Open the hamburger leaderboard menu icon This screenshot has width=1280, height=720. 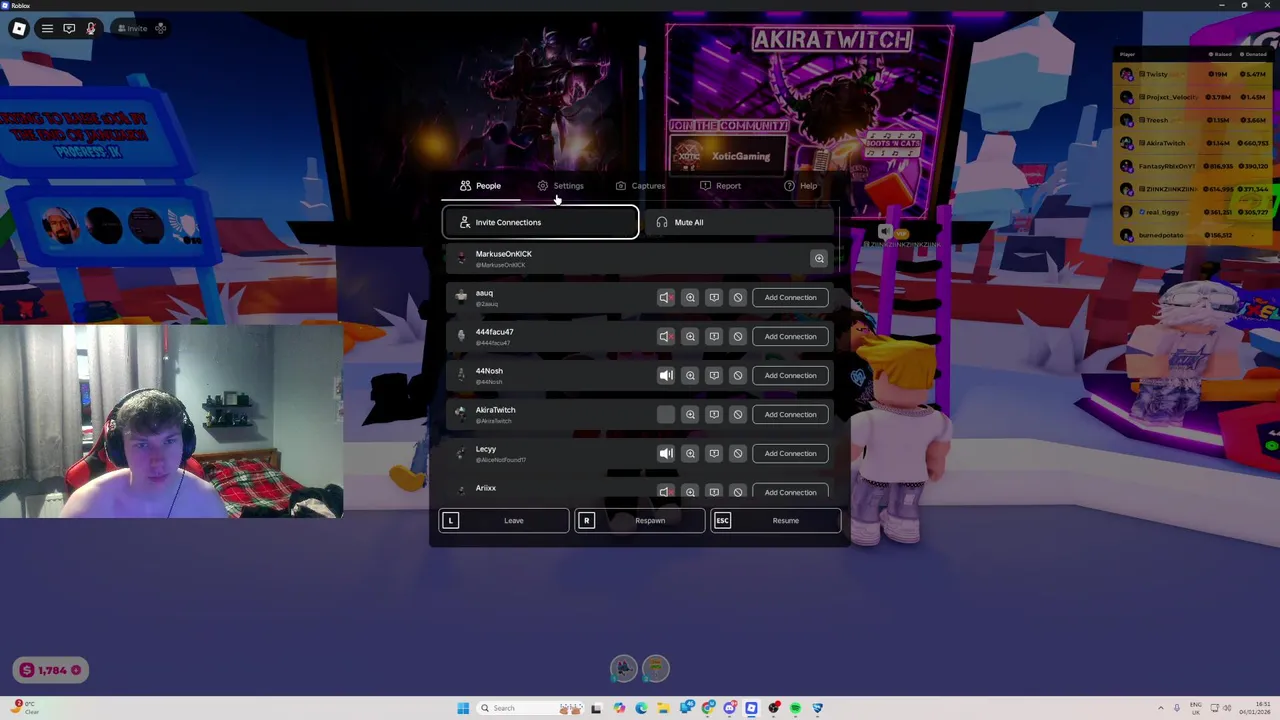click(x=47, y=28)
